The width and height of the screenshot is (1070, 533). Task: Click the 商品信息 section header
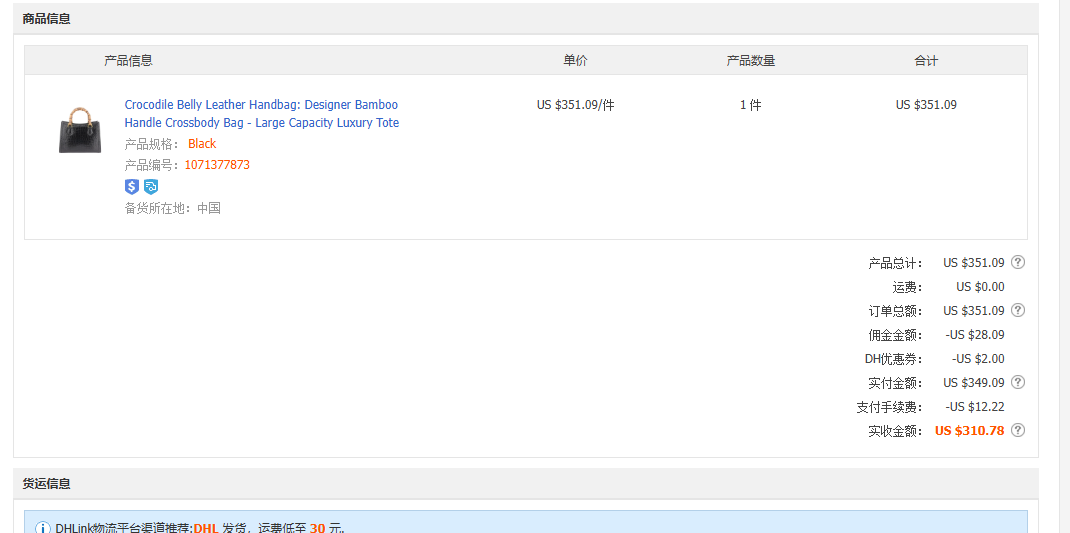tap(47, 19)
